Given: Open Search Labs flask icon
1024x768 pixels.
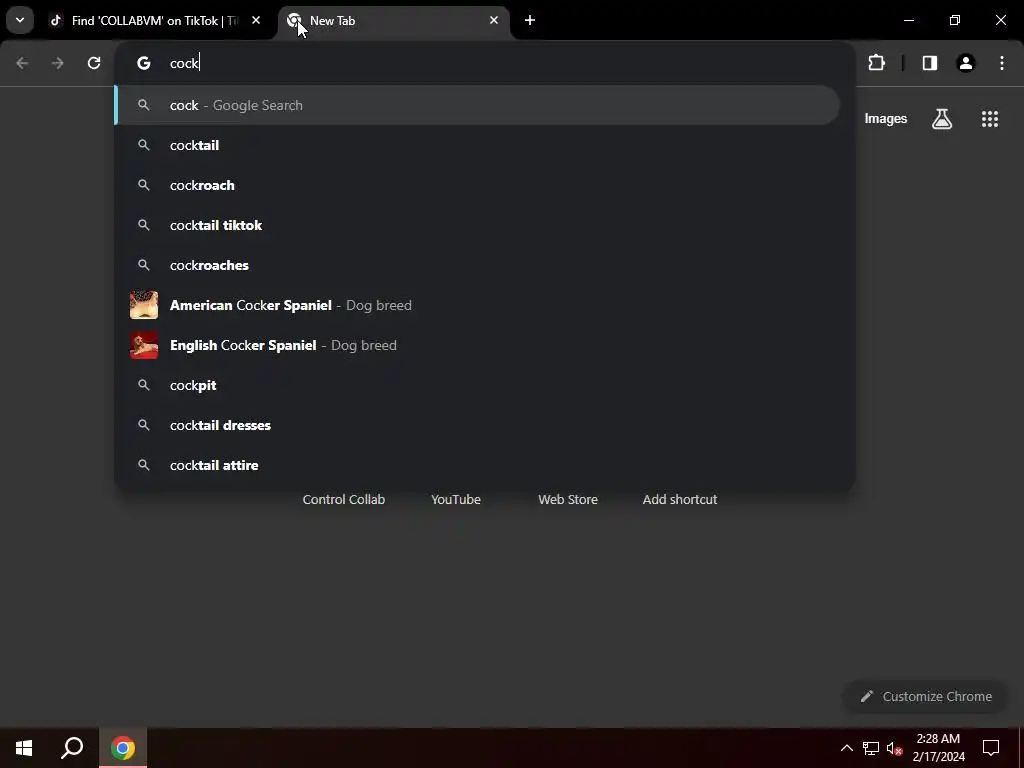Looking at the screenshot, I should [x=942, y=118].
